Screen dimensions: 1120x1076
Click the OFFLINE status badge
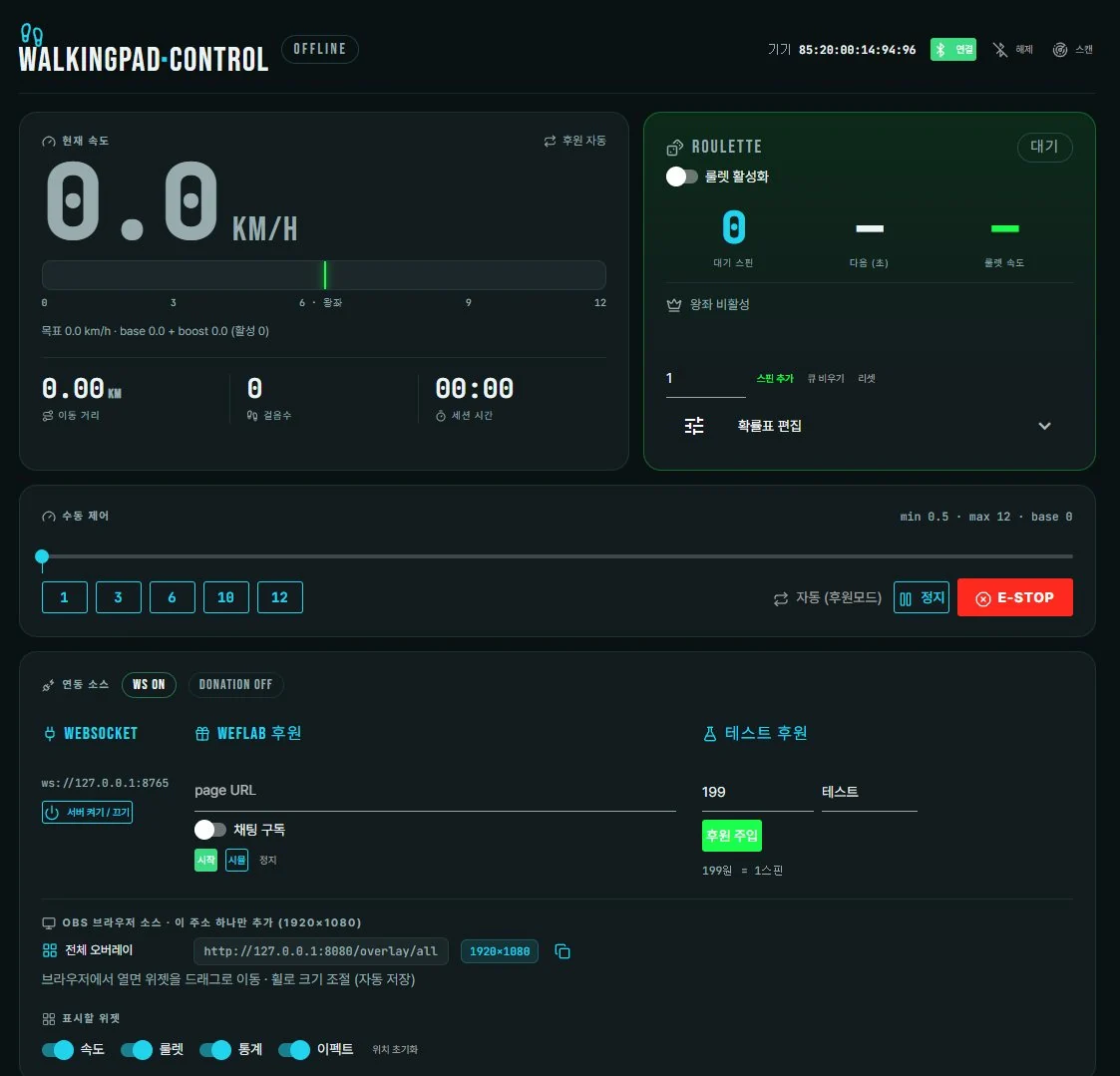point(319,49)
